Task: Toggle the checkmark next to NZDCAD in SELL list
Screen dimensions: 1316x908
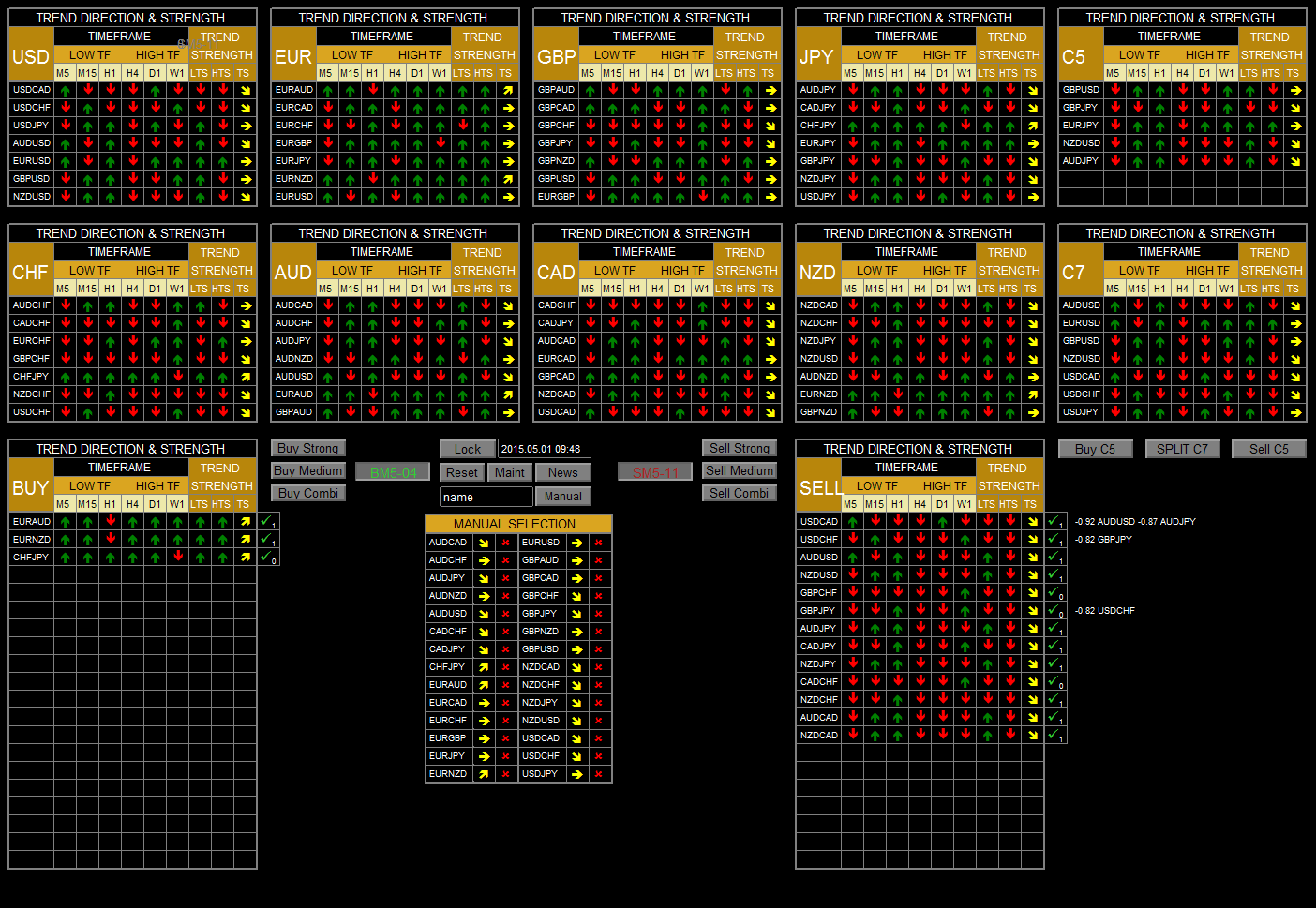Action: coord(1054,735)
